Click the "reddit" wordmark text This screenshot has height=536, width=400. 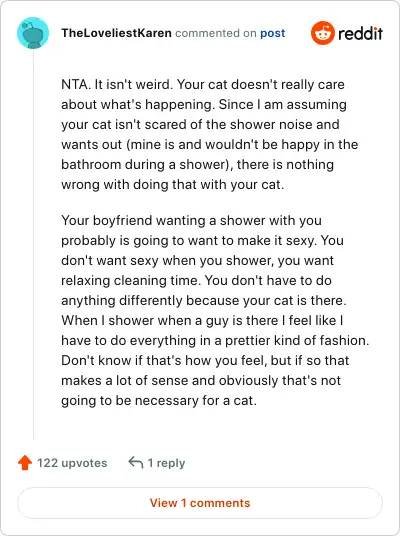[x=360, y=33]
